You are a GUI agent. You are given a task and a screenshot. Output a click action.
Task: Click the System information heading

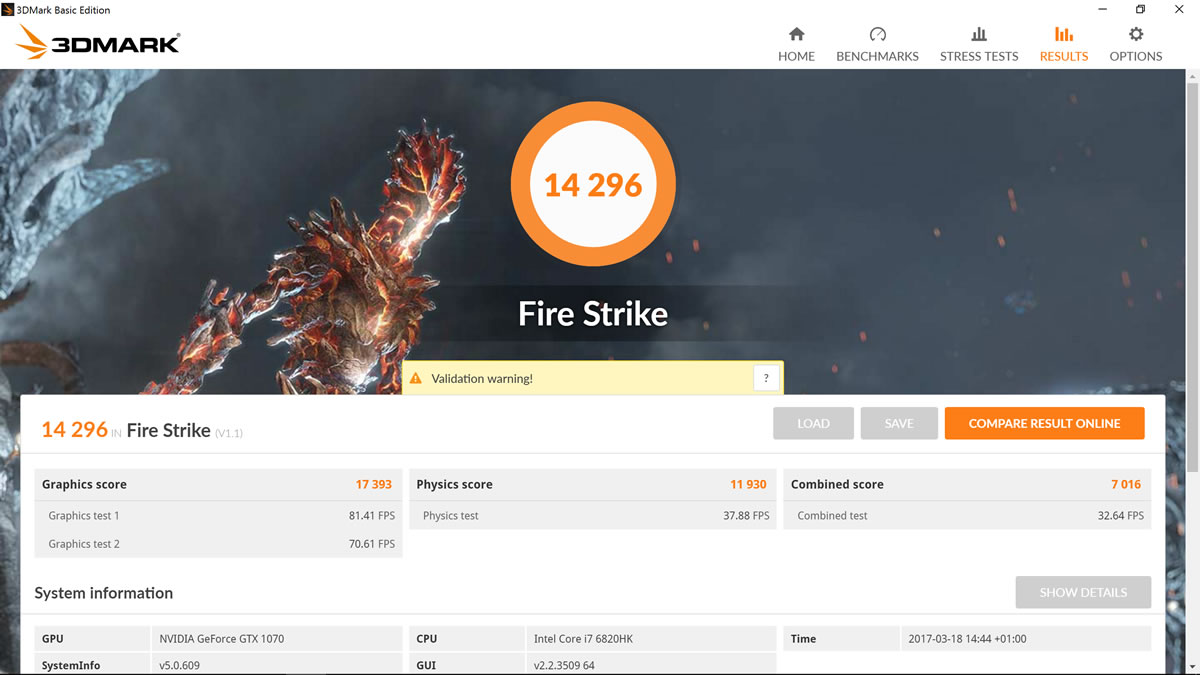point(104,593)
